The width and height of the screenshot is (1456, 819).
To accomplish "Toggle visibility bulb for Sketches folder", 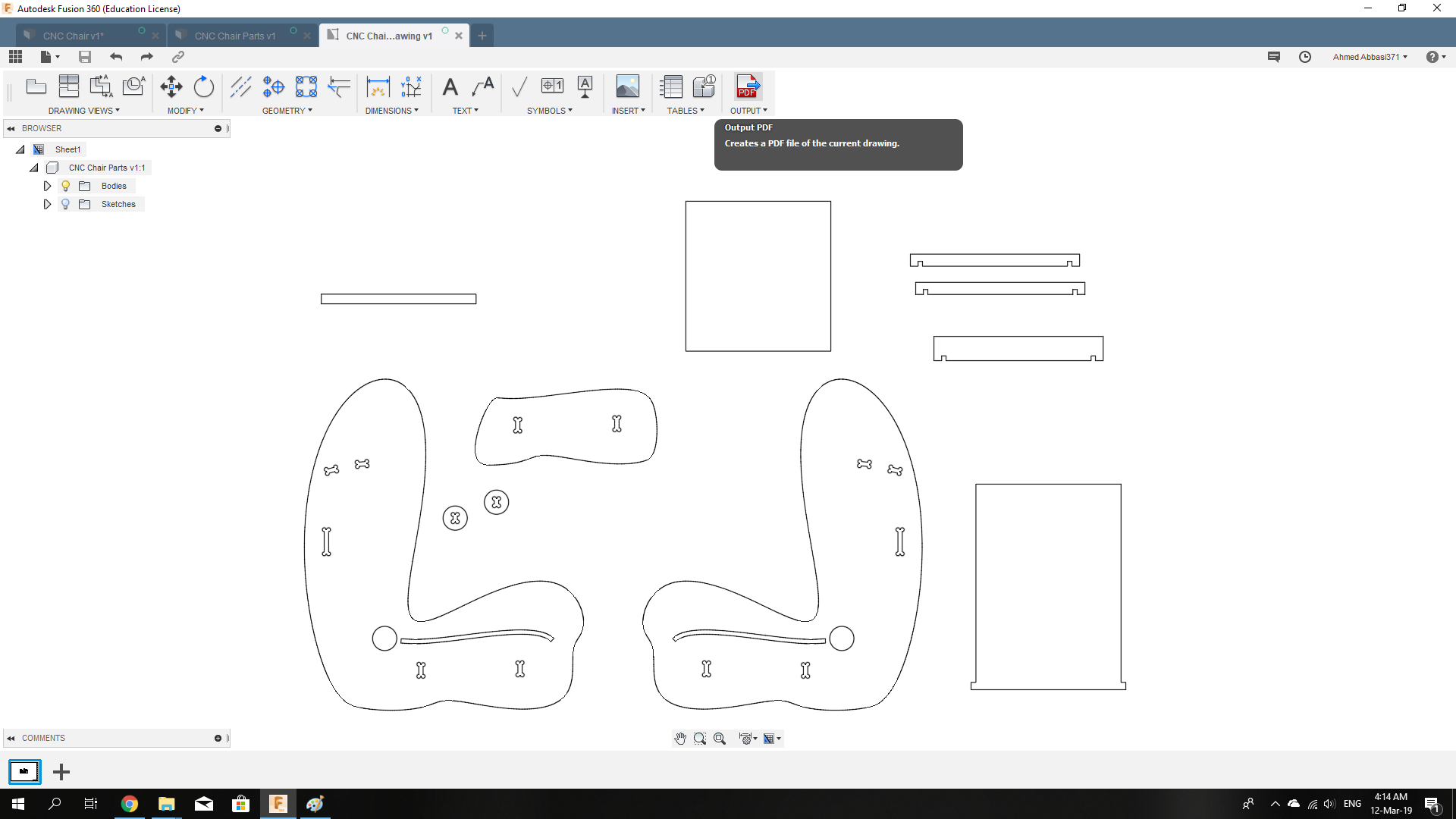I will (x=66, y=204).
